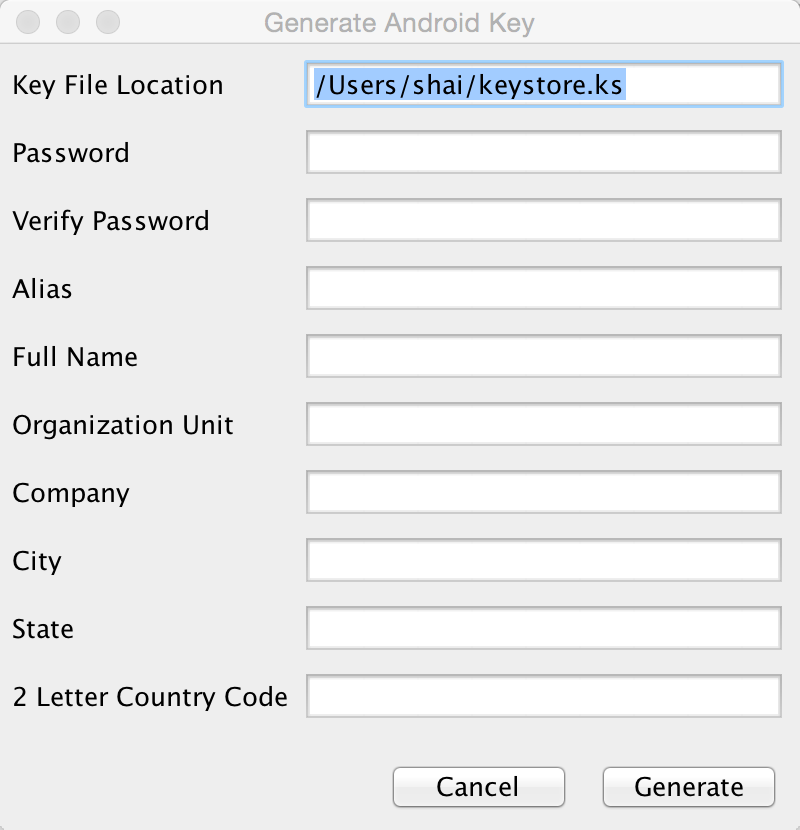
Task: Click the Key File Location text field
Action: tap(543, 86)
